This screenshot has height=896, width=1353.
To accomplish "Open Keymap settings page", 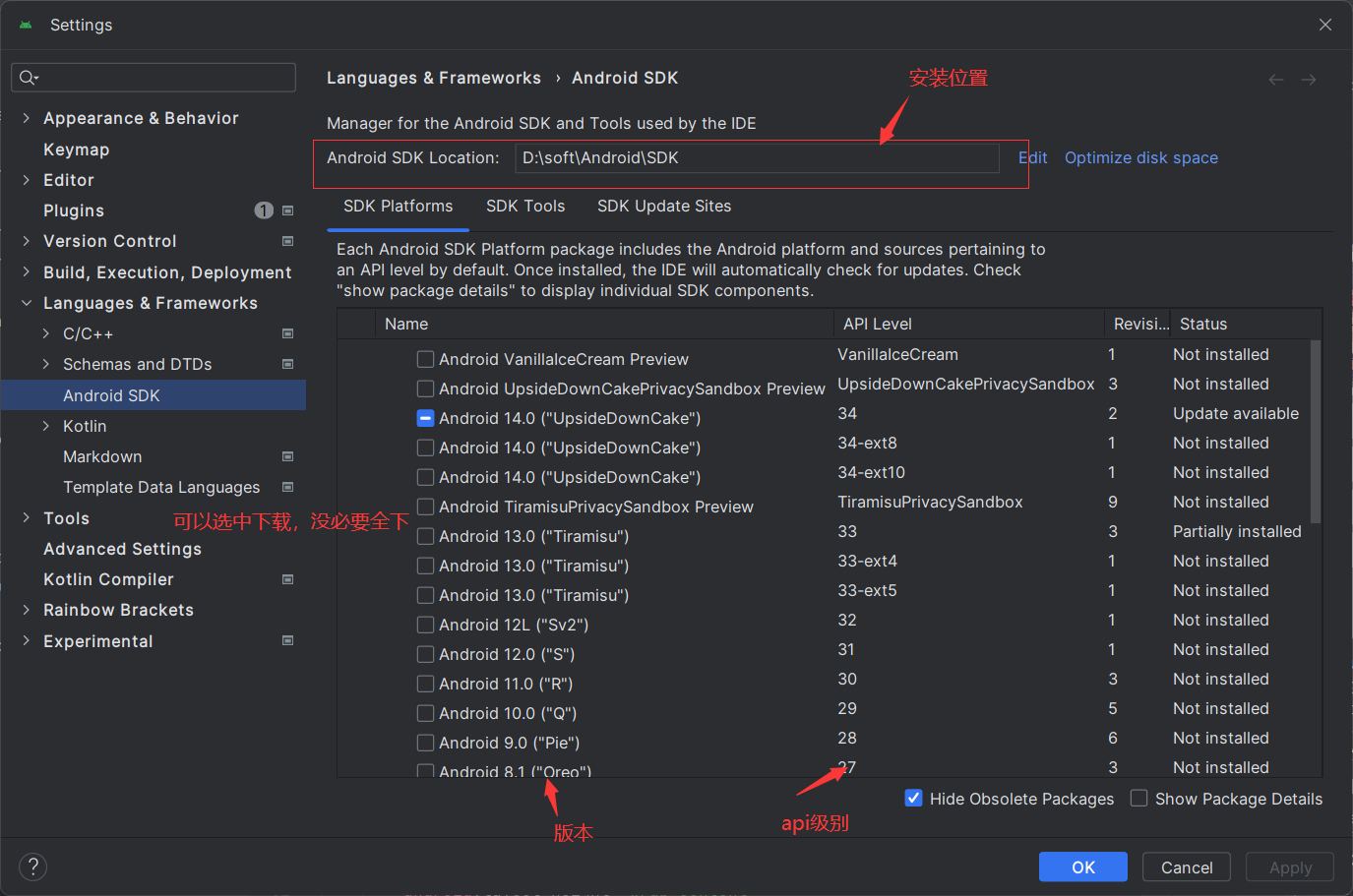I will click(x=76, y=149).
